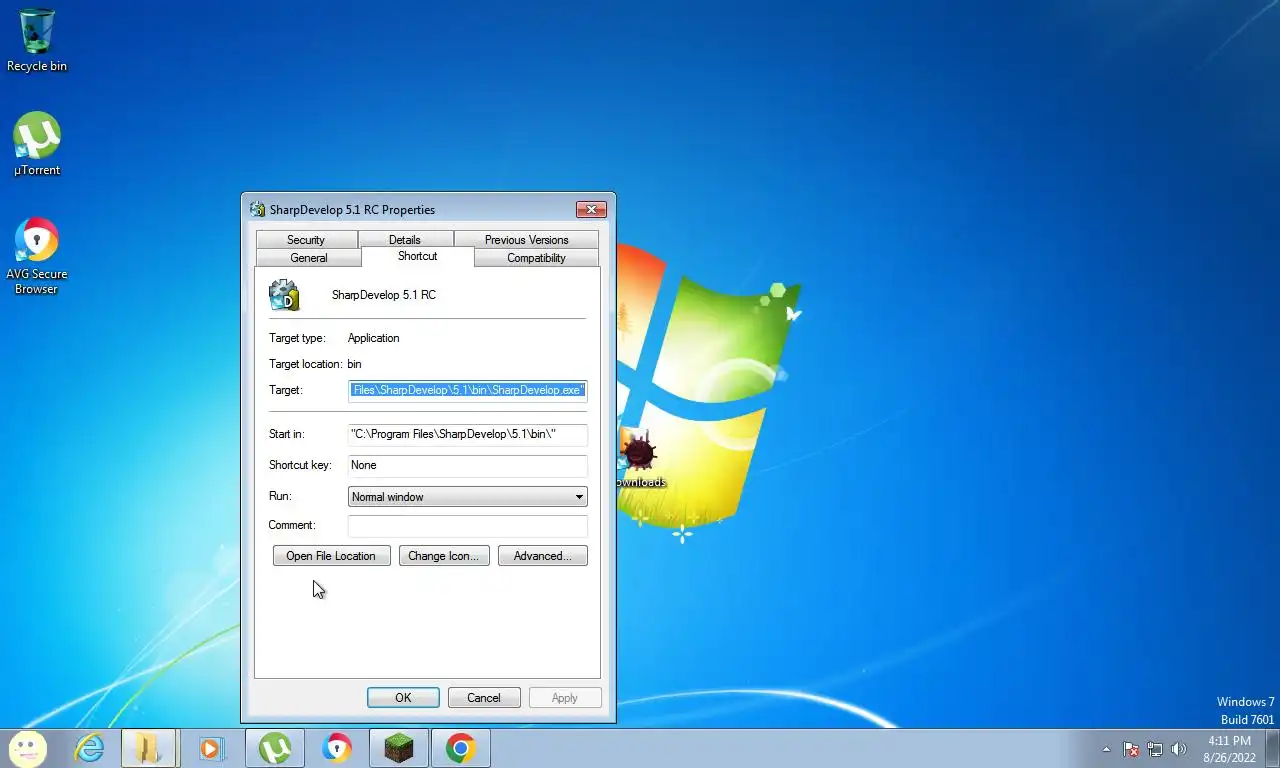This screenshot has width=1280, height=768.
Task: Click the SharpDevelop icon in the Shortcut tab
Action: (x=284, y=295)
